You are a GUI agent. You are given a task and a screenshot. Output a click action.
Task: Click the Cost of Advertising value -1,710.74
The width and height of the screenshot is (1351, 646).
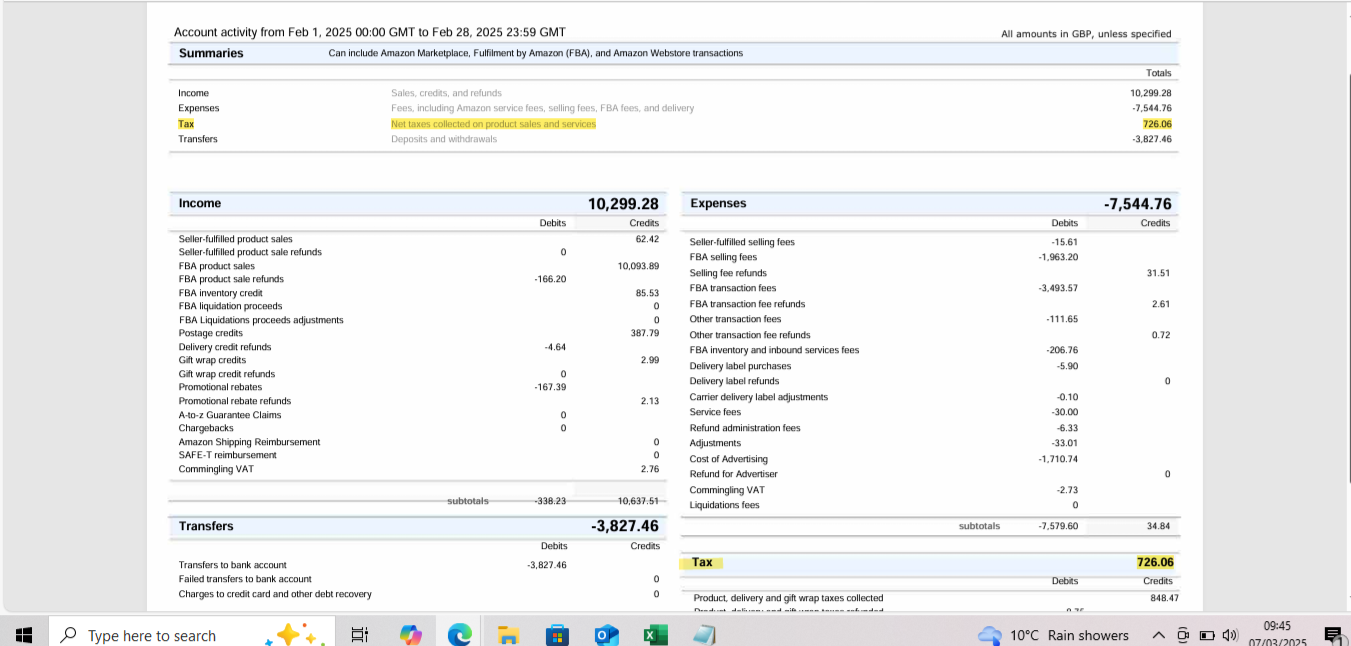[1058, 459]
